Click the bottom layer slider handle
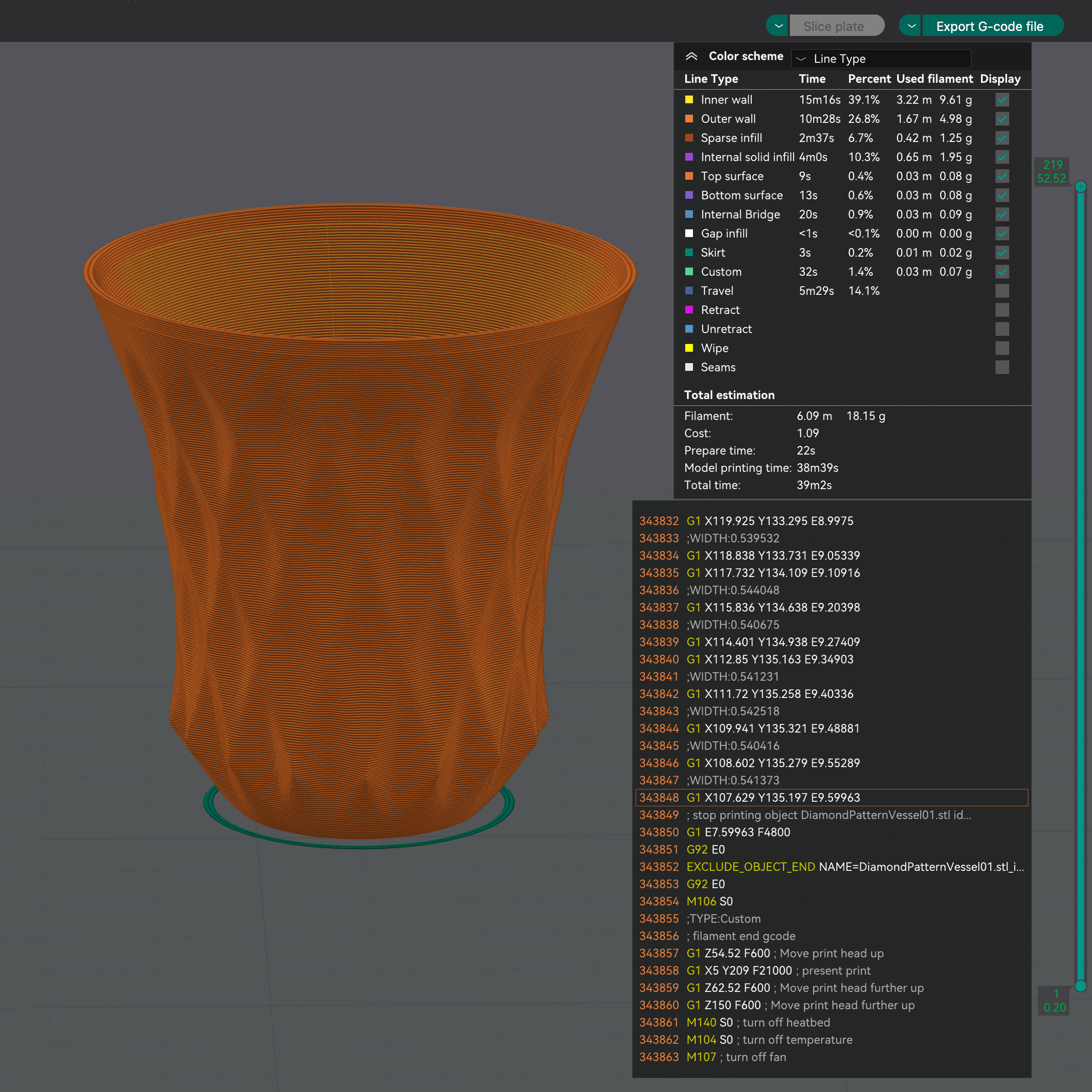This screenshot has height=1092, width=1092. 1080,986
